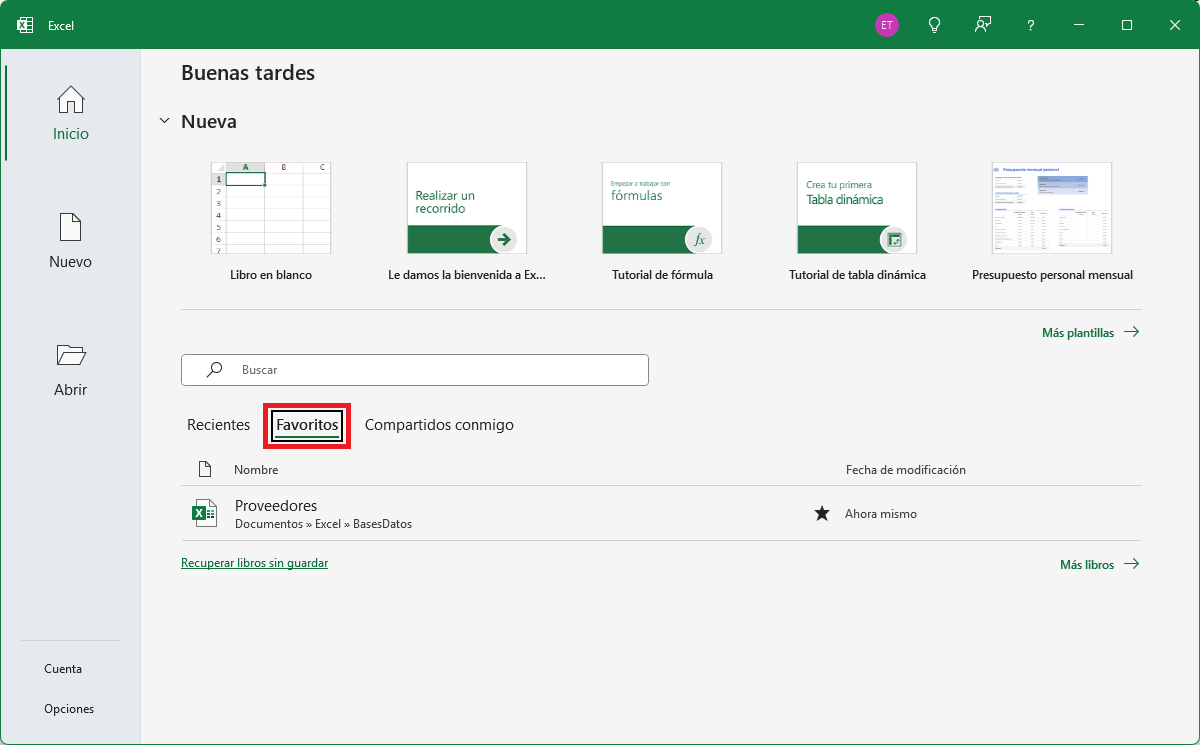Open the Proveedores workbook by its name
Screen dimensions: 1200x745
[276, 506]
